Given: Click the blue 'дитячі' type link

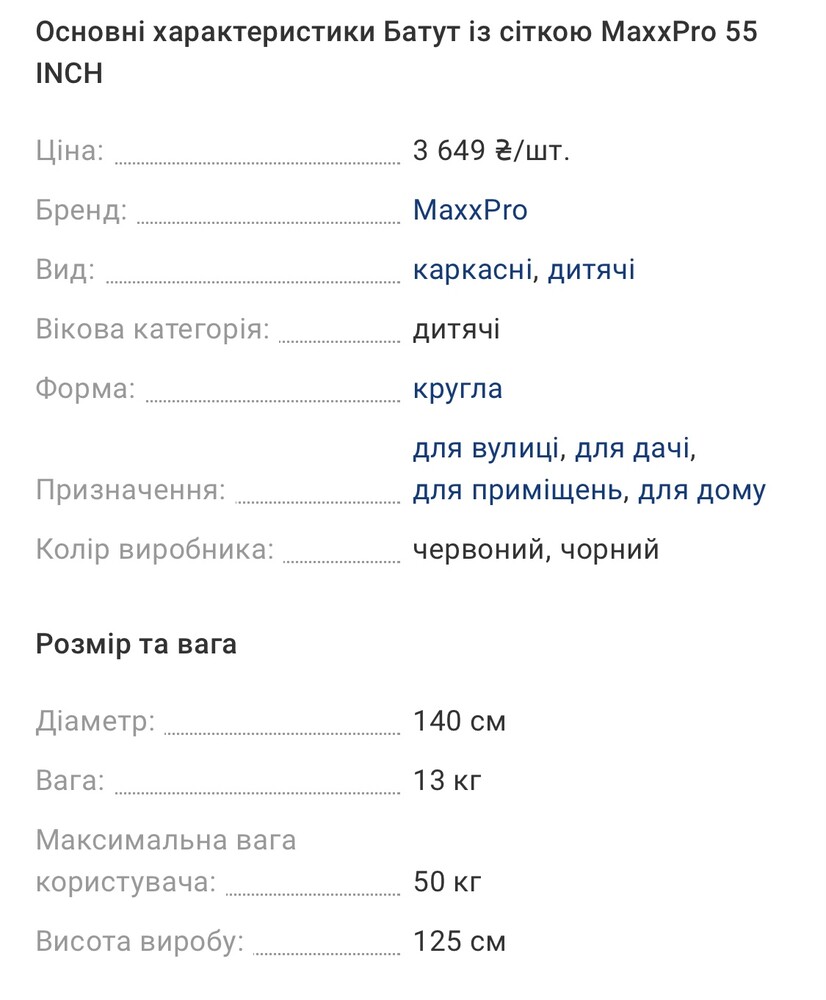Looking at the screenshot, I should pos(591,270).
